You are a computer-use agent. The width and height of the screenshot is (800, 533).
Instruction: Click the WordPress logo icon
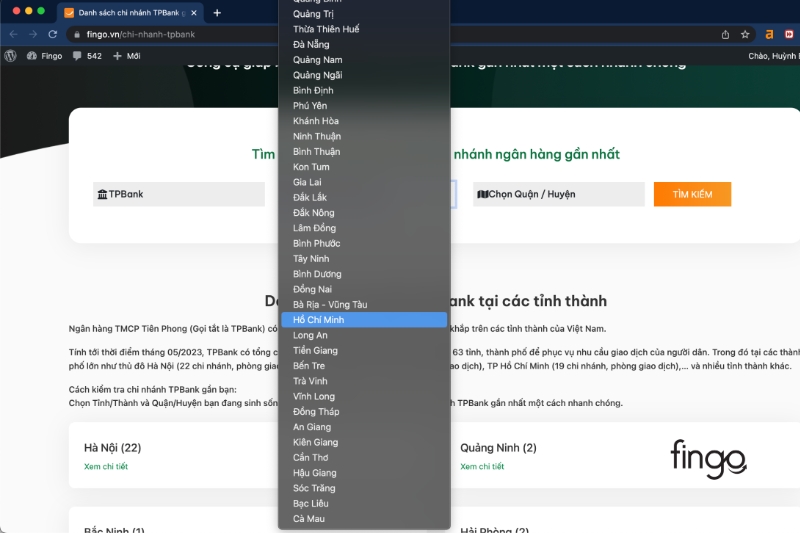pyautogui.click(x=10, y=56)
